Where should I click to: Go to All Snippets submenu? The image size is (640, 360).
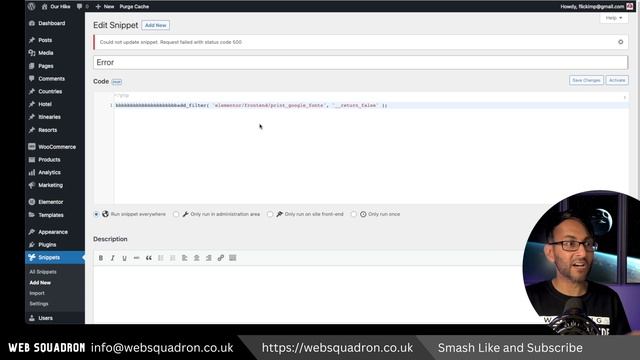(43, 272)
